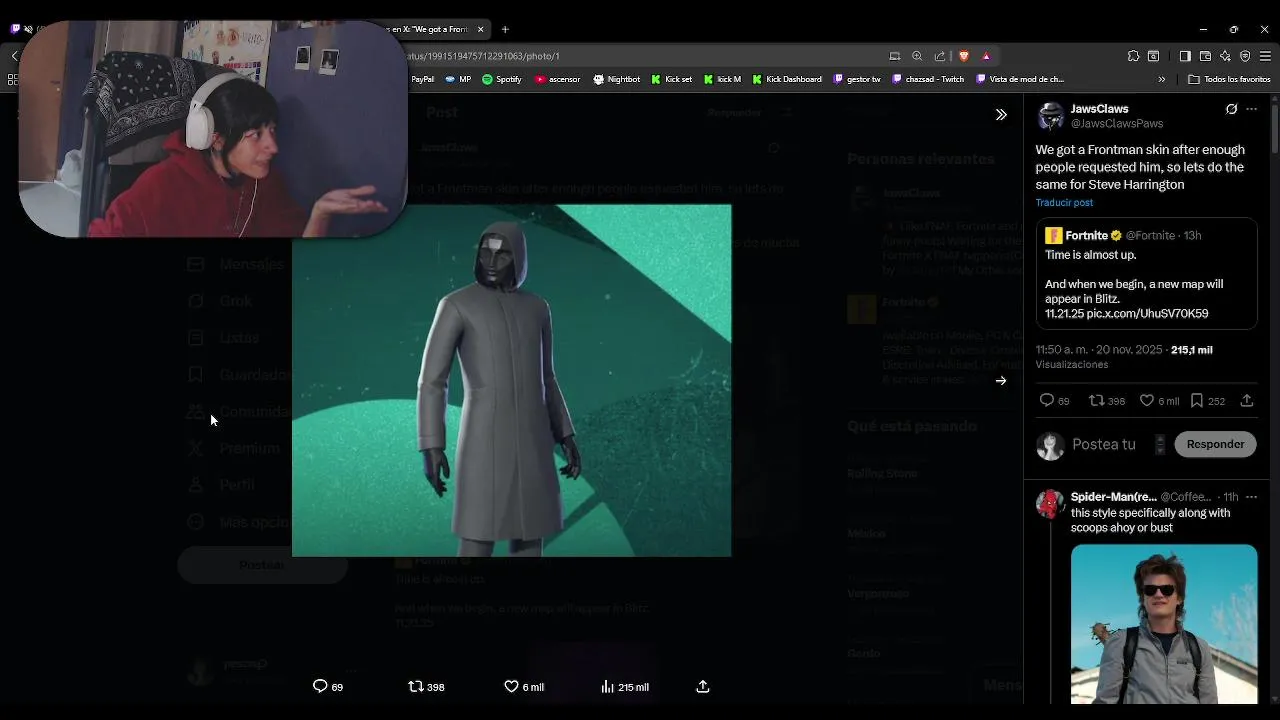The image size is (1280, 720).
Task: Open Kick set bookmark
Action: 671,79
